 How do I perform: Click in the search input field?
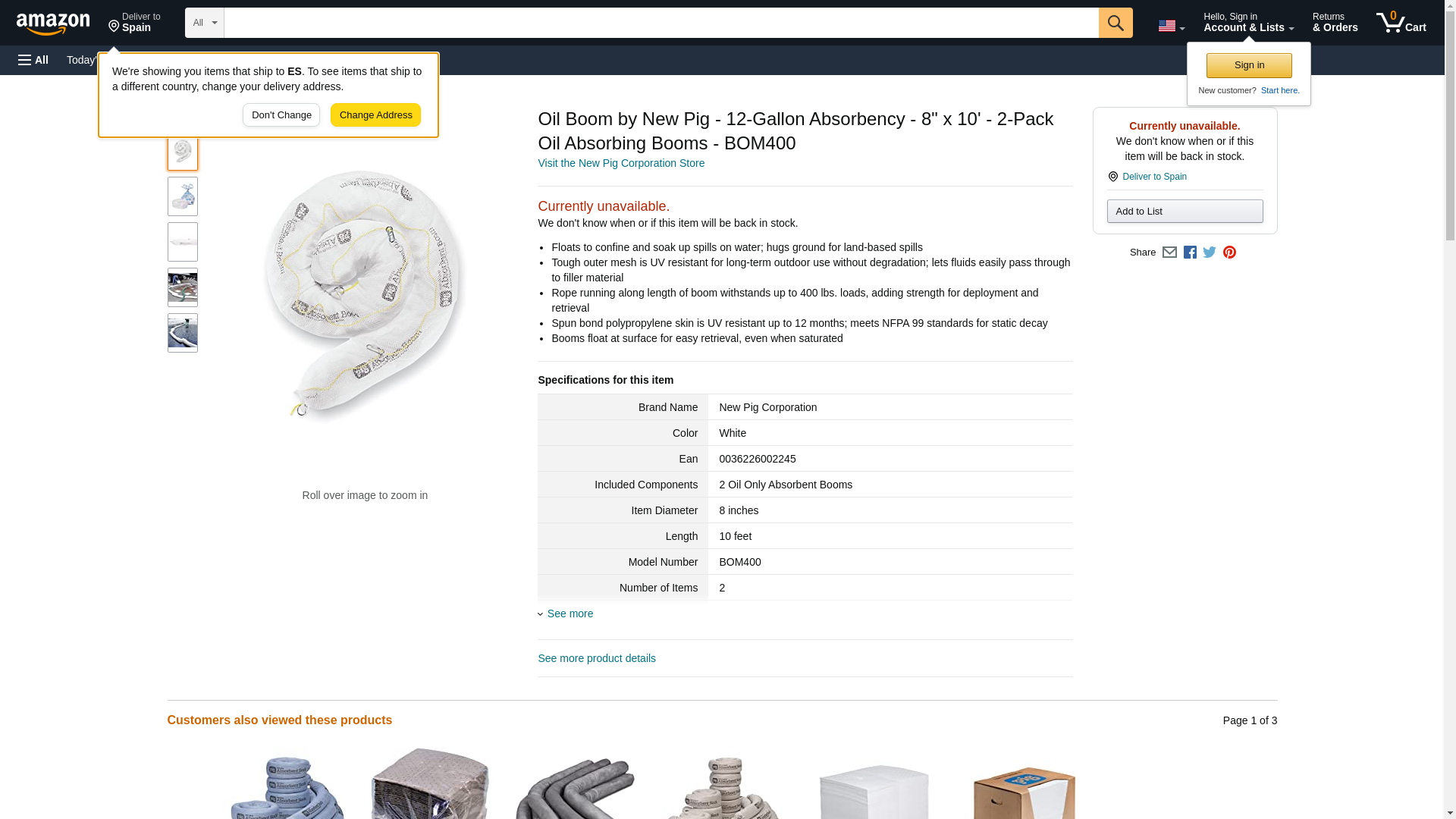point(661,23)
